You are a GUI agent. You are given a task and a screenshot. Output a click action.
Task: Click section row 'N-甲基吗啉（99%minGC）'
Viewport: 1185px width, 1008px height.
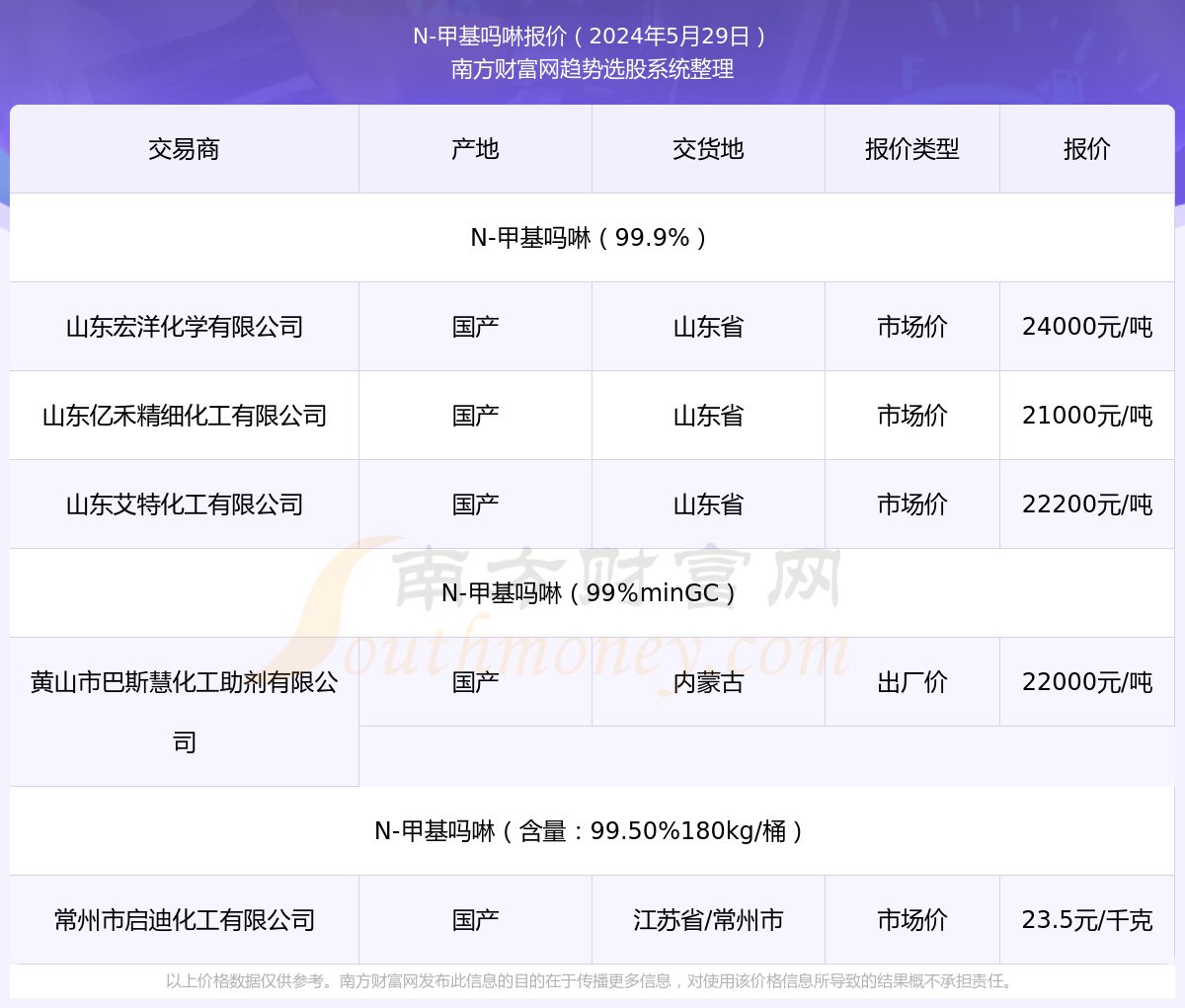(592, 593)
